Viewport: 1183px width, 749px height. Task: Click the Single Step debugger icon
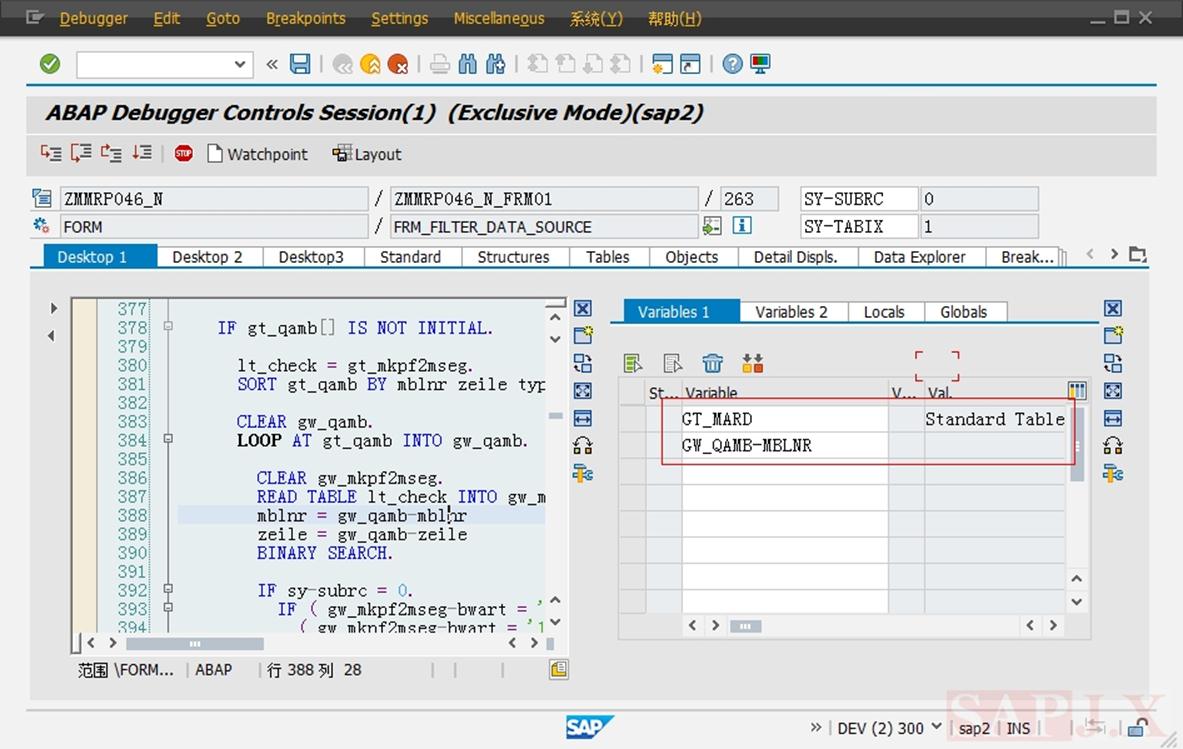[51, 153]
